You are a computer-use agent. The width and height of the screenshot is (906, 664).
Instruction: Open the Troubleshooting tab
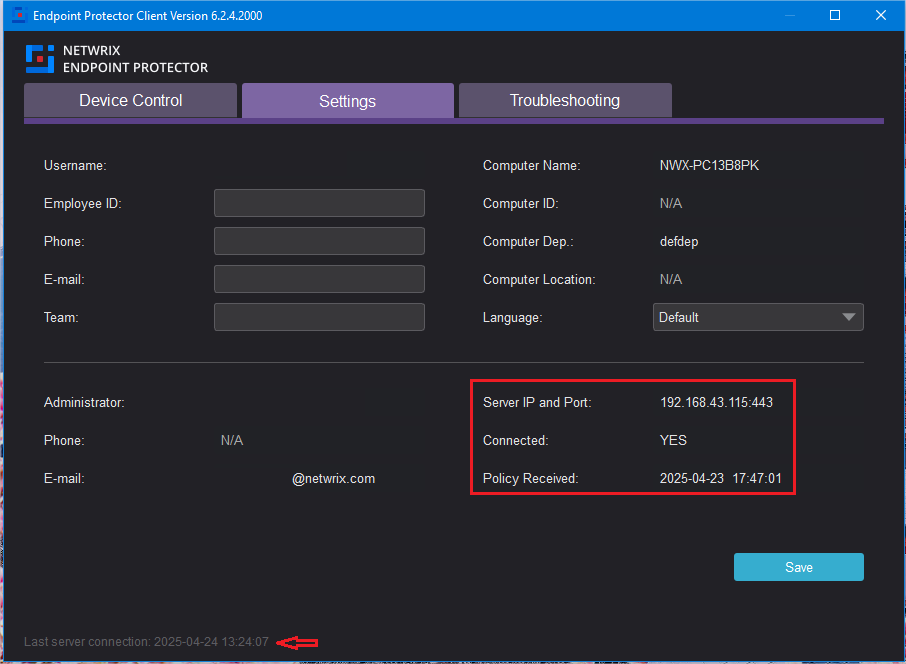564,100
